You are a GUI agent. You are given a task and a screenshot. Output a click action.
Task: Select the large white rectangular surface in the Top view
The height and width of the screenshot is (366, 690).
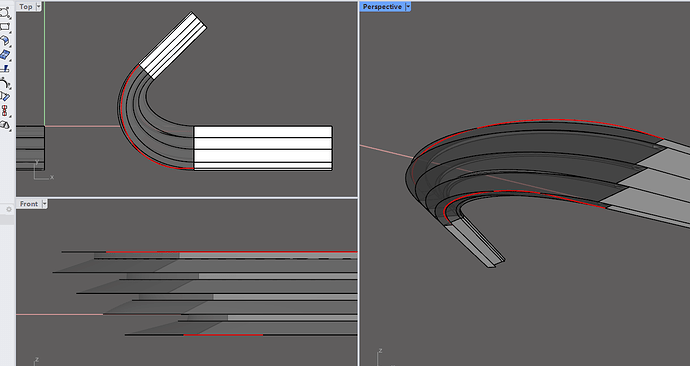[263, 148]
